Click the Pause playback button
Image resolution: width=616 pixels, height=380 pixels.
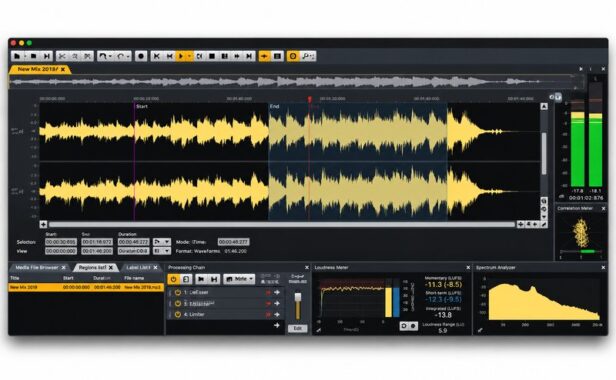pos(225,56)
